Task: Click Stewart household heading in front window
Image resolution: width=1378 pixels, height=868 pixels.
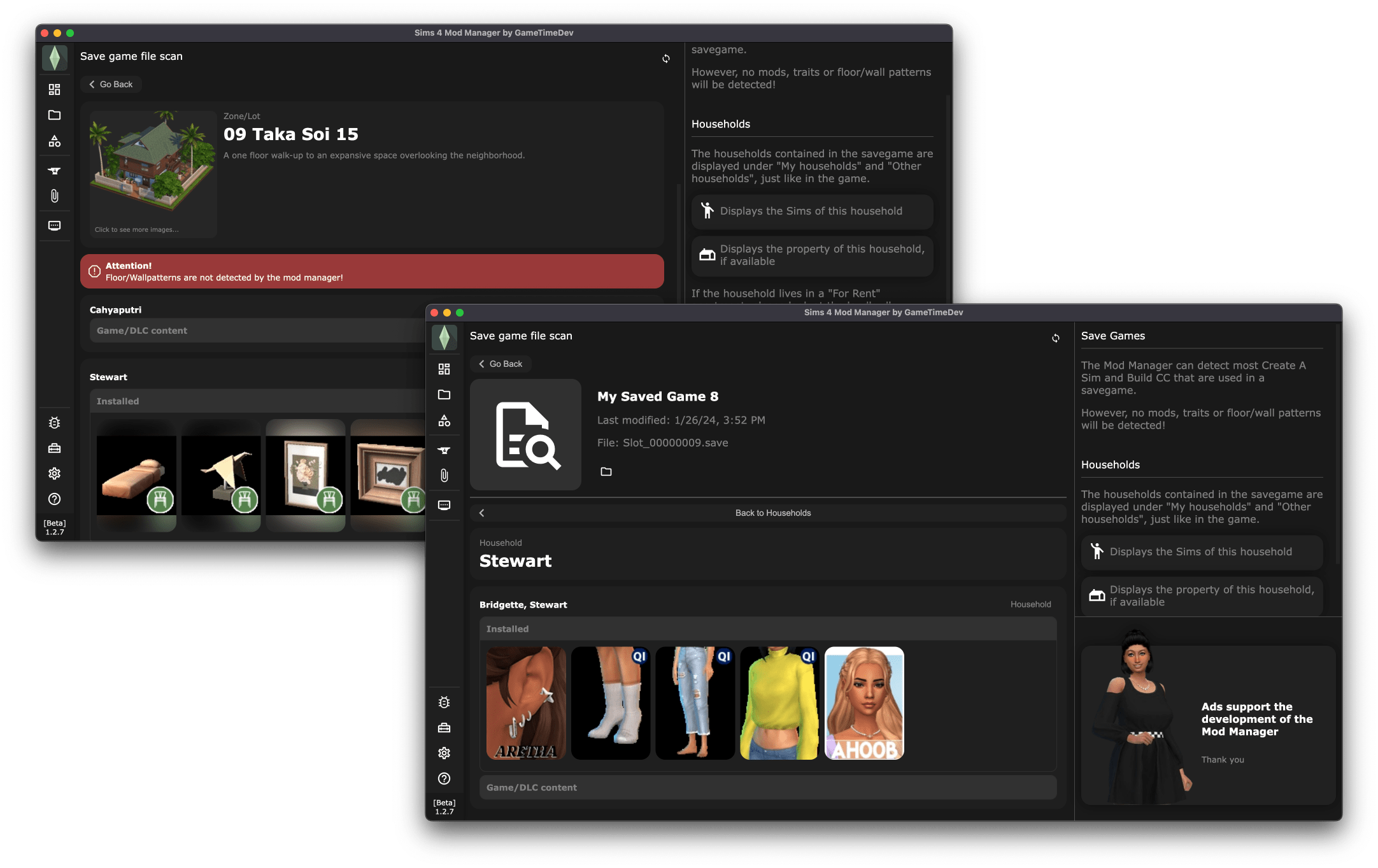Action: (x=515, y=561)
